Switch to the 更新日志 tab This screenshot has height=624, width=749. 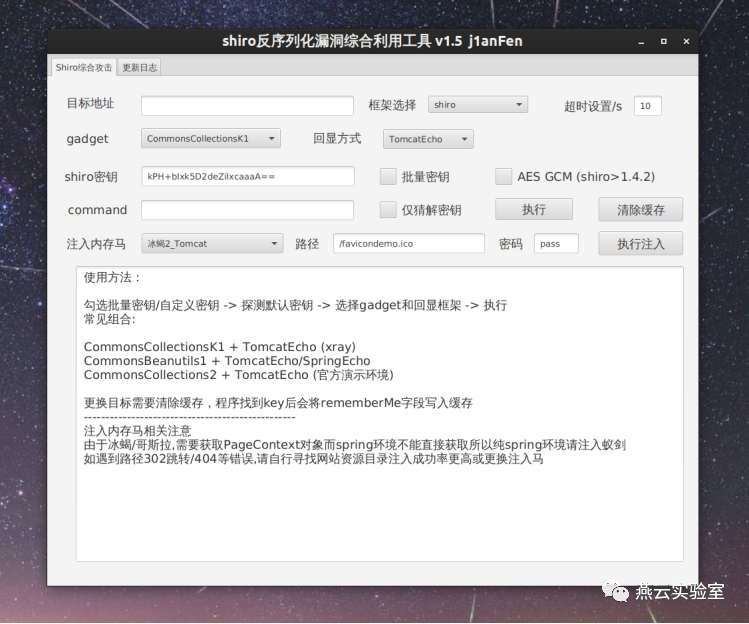click(x=139, y=67)
